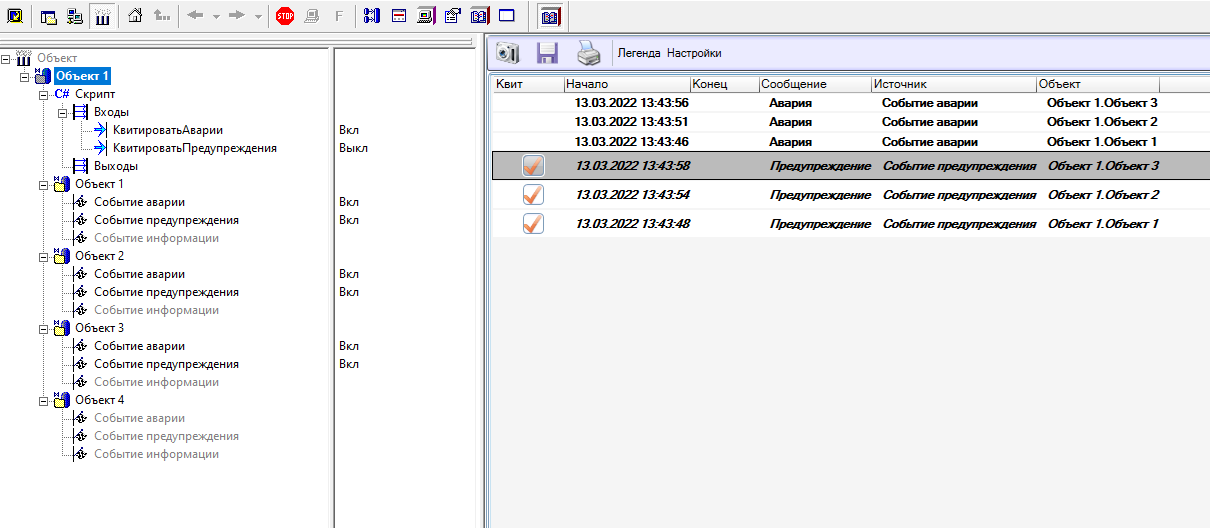Select Событие аварии under Объект 2

pos(139,274)
